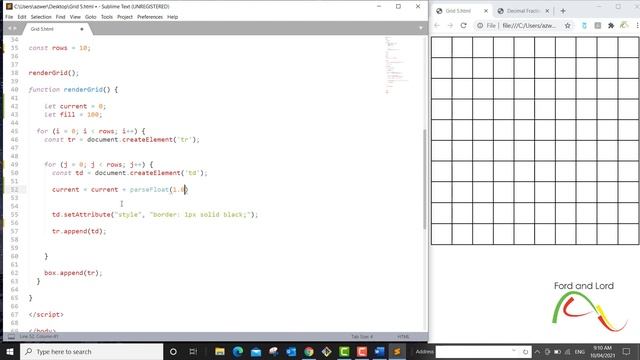Go back in Chrome
This screenshot has width=640, height=360.
point(437,25)
